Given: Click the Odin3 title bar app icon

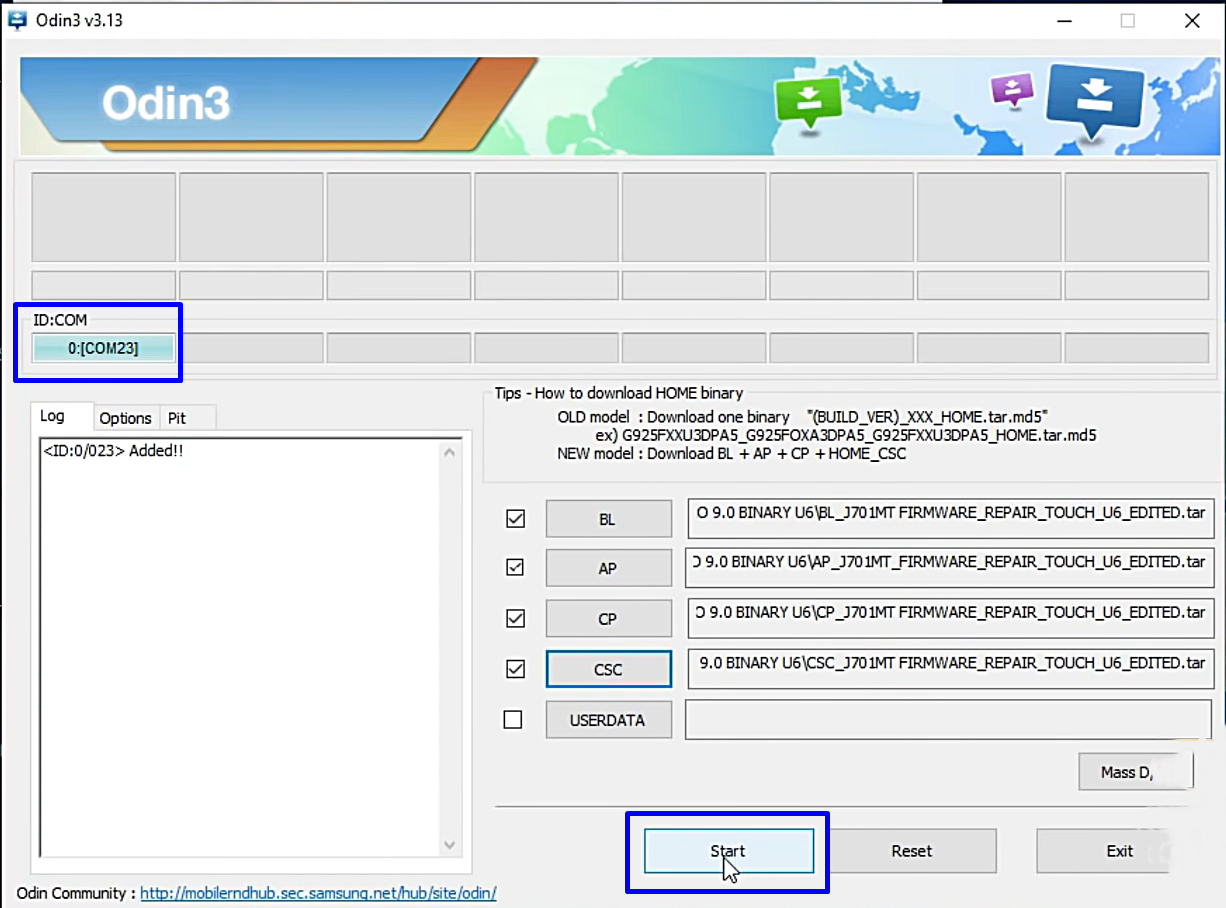Looking at the screenshot, I should (x=17, y=20).
